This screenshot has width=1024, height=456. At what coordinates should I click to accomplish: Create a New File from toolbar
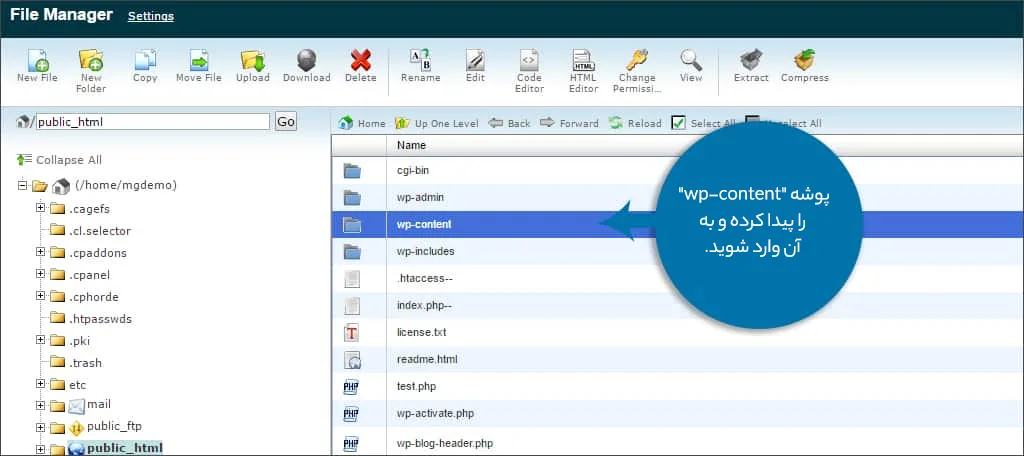pyautogui.click(x=37, y=66)
